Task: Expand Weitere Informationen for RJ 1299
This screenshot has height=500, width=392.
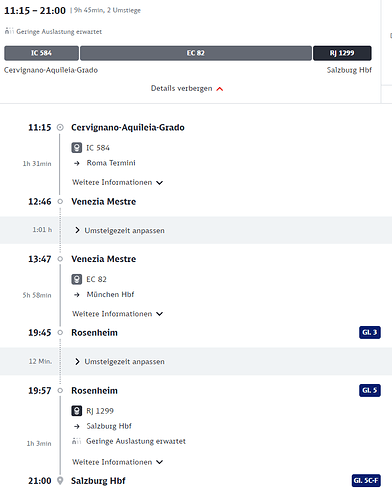Action: point(117,462)
